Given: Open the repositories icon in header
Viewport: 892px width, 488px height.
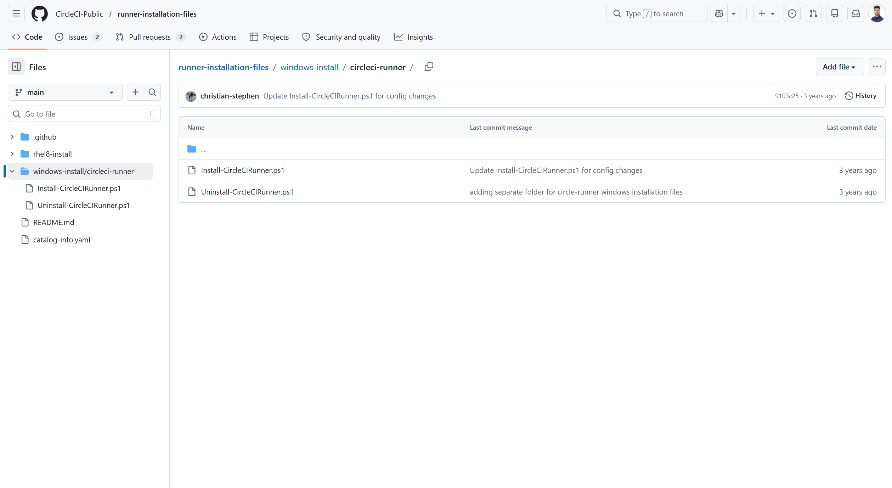Looking at the screenshot, I should tap(835, 14).
